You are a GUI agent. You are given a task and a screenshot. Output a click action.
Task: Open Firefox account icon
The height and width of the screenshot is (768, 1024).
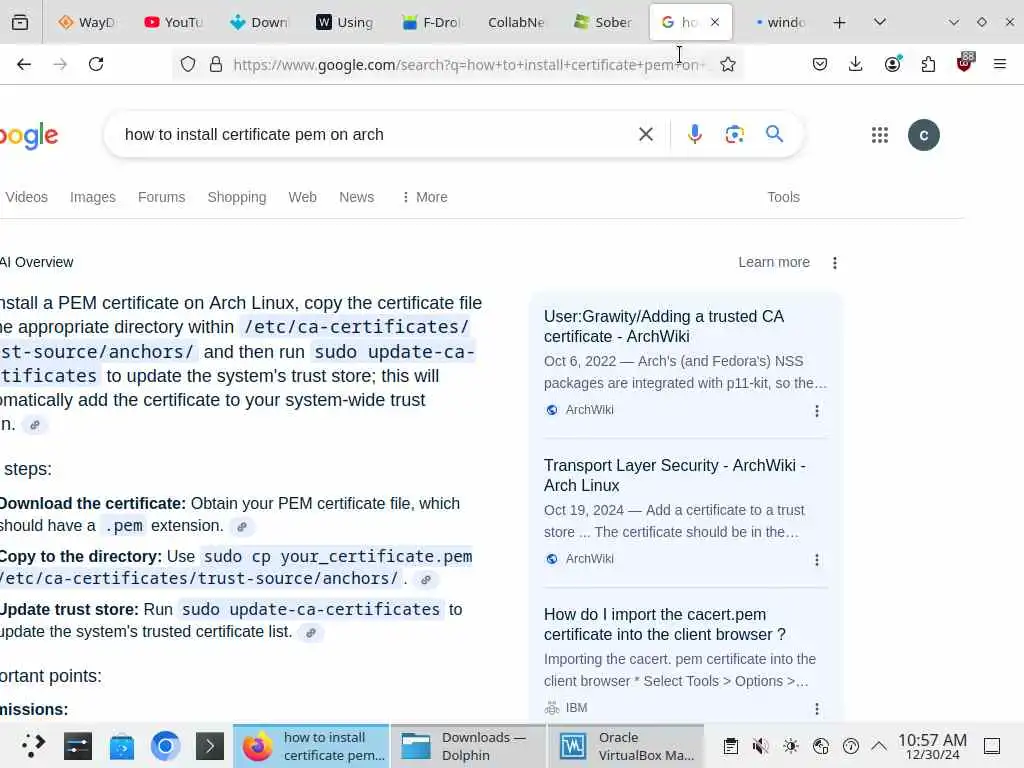[x=893, y=64]
